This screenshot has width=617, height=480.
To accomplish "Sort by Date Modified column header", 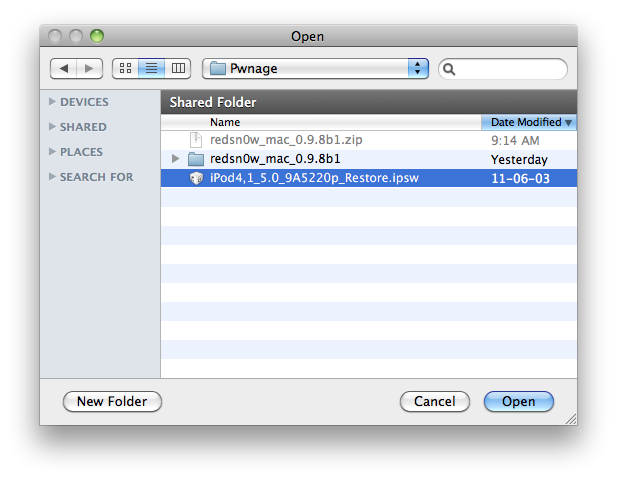I will 528,122.
